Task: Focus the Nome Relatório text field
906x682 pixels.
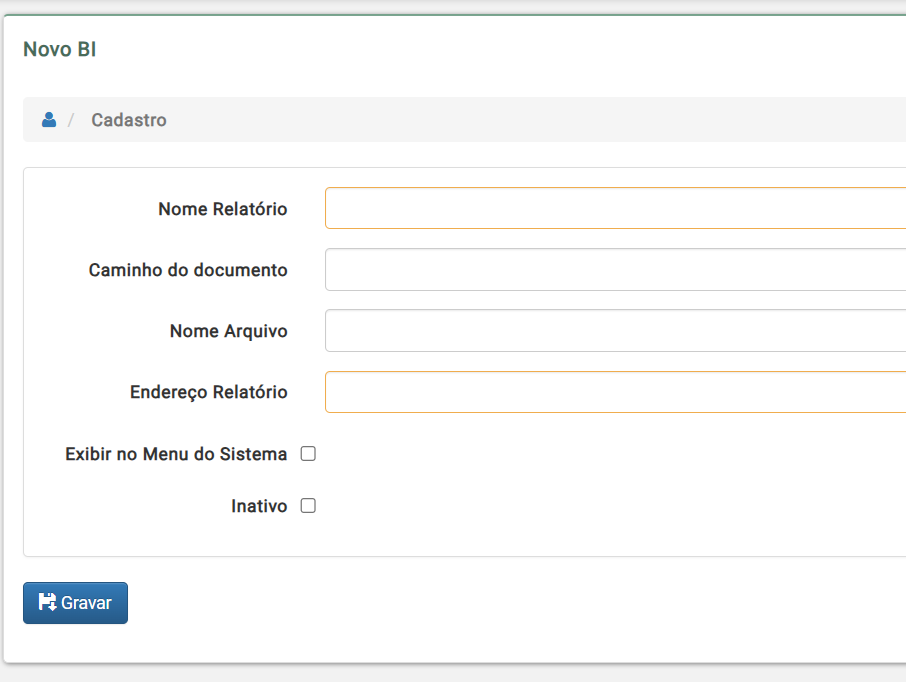Action: [x=615, y=208]
